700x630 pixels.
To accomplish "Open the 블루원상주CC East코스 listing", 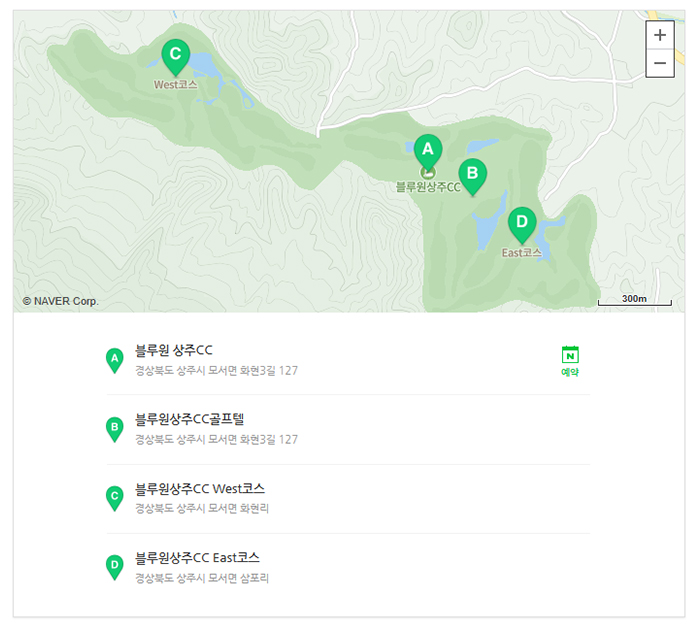I will 197,558.
